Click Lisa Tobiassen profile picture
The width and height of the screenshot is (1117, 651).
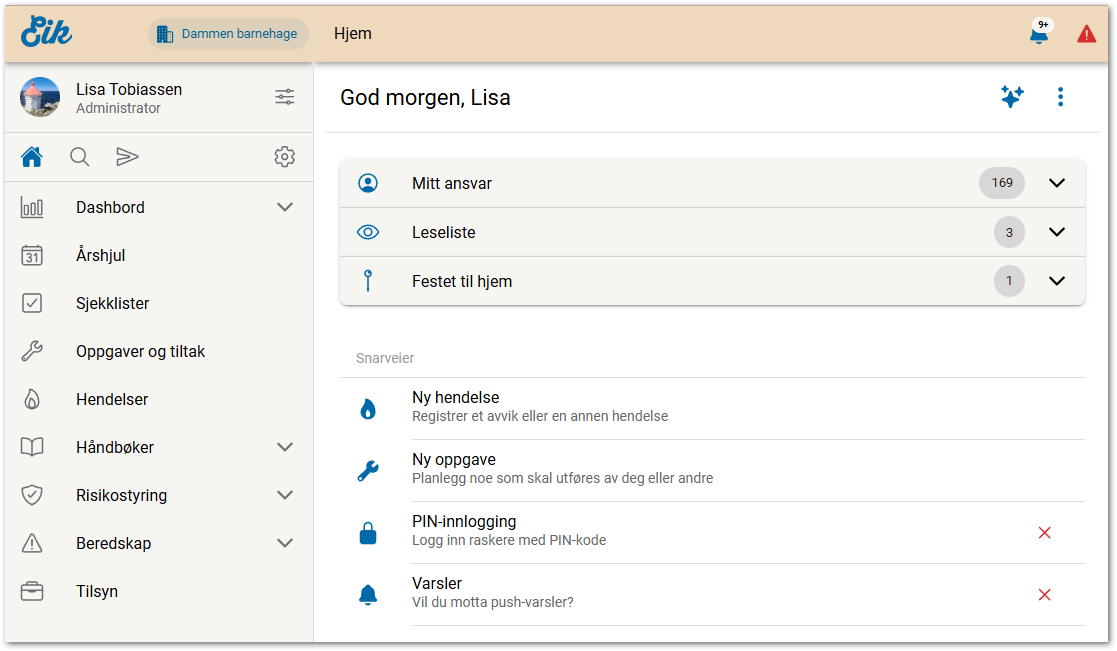tap(40, 97)
